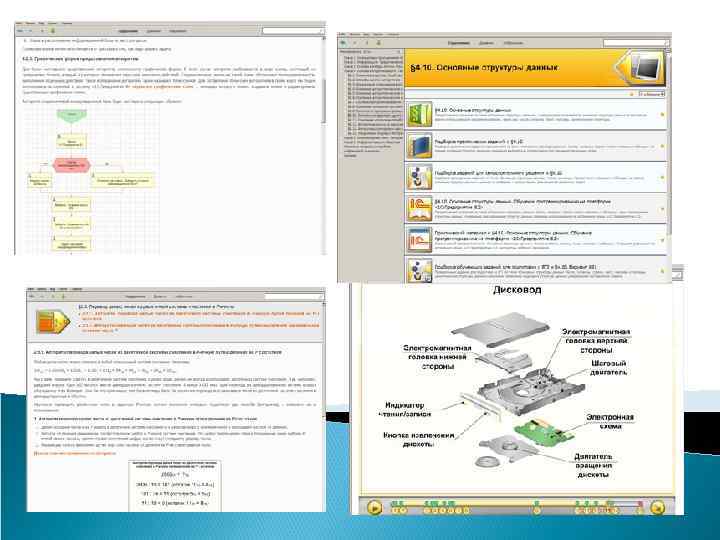Click the next button in the Дисковод player
The width and height of the screenshot is (720, 540).
(x=658, y=507)
